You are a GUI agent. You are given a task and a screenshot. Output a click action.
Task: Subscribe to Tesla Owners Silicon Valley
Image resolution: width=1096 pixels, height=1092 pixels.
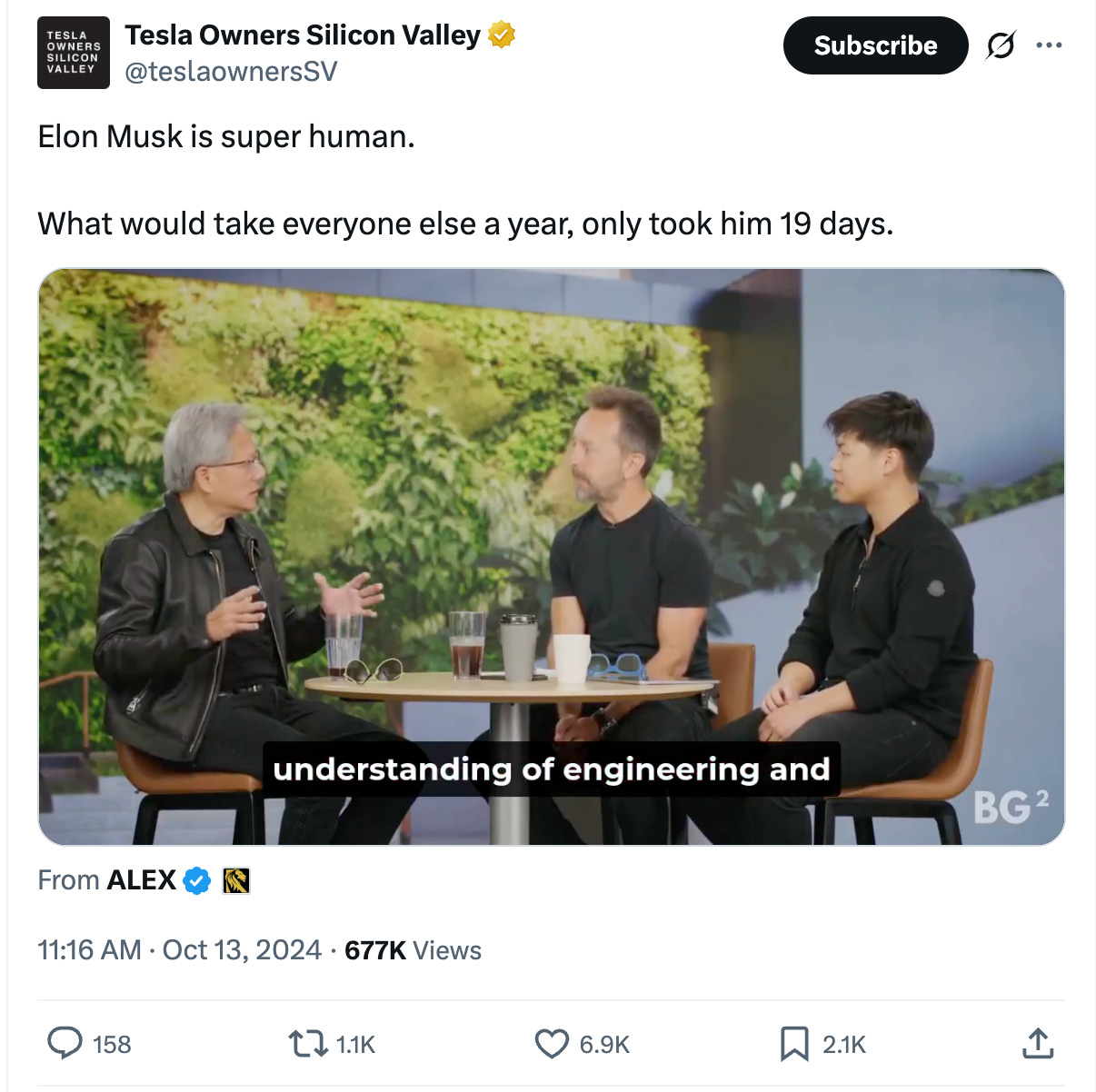[x=875, y=45]
